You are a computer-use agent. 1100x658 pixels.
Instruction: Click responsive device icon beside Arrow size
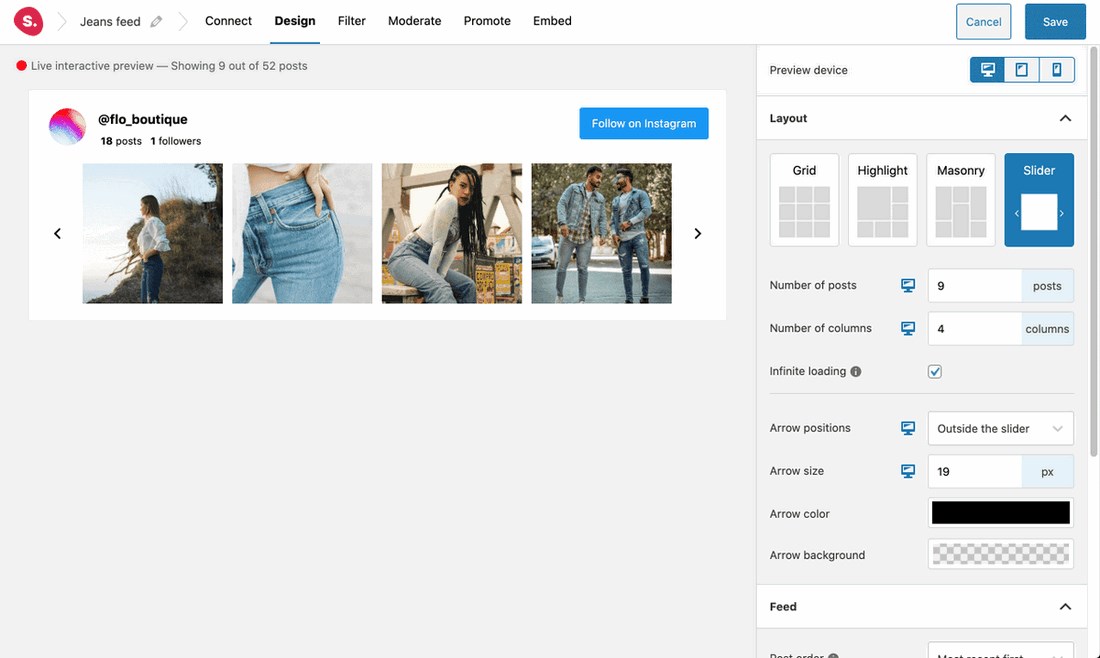pos(908,471)
